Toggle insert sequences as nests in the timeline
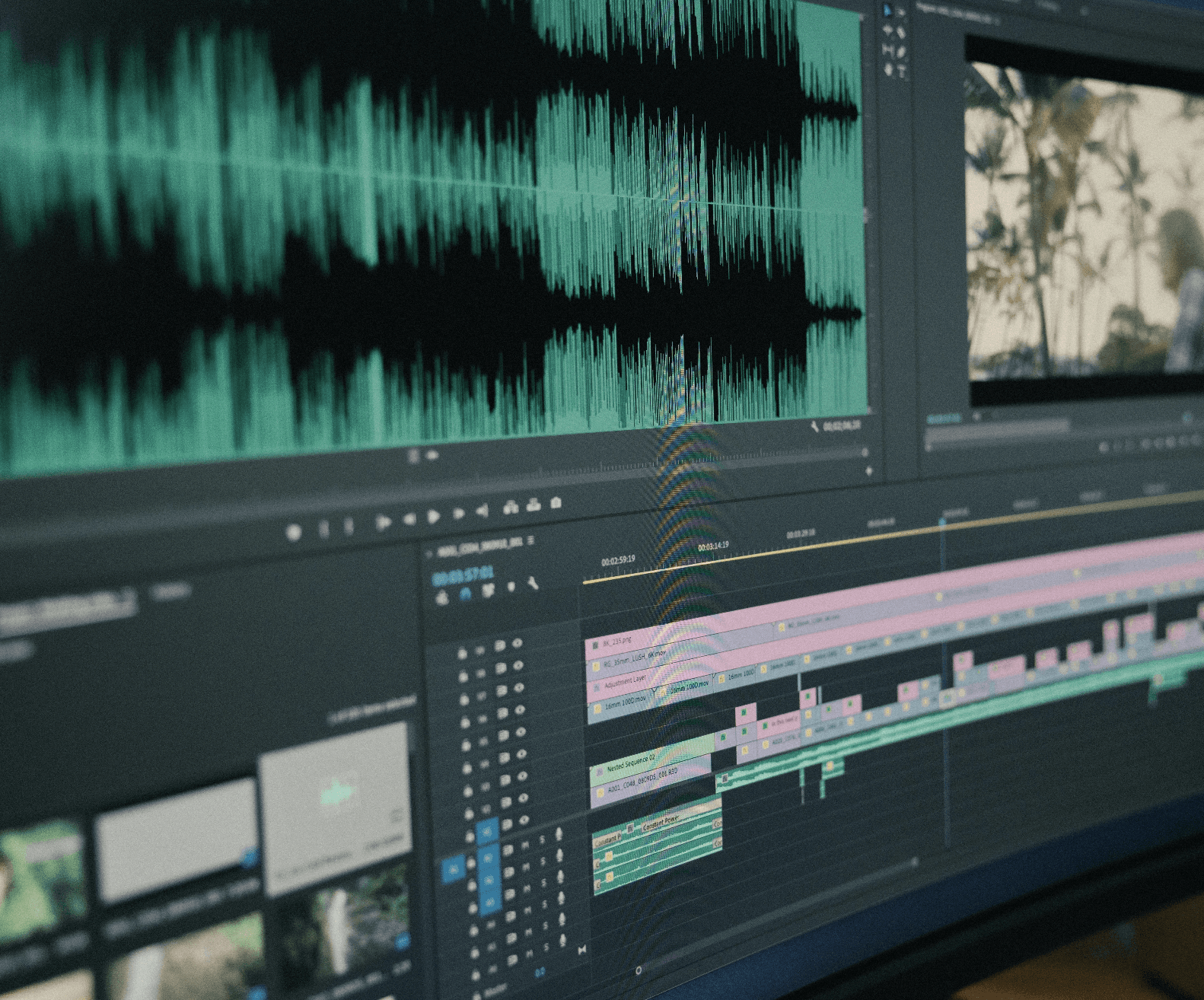Viewport: 1204px width, 1000px height. 443,600
